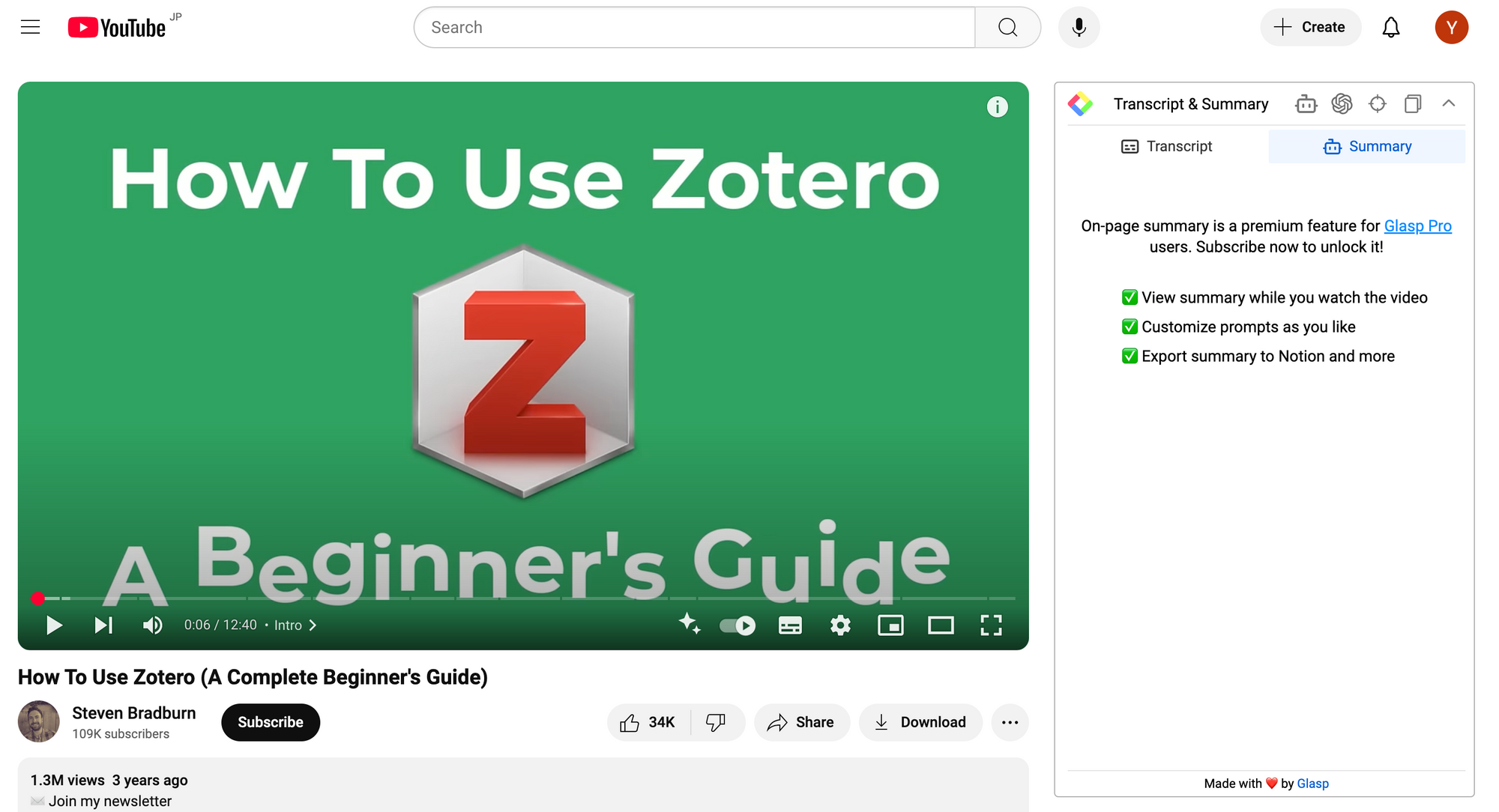The image size is (1499, 812).
Task: Enable theater mode
Action: tap(941, 625)
